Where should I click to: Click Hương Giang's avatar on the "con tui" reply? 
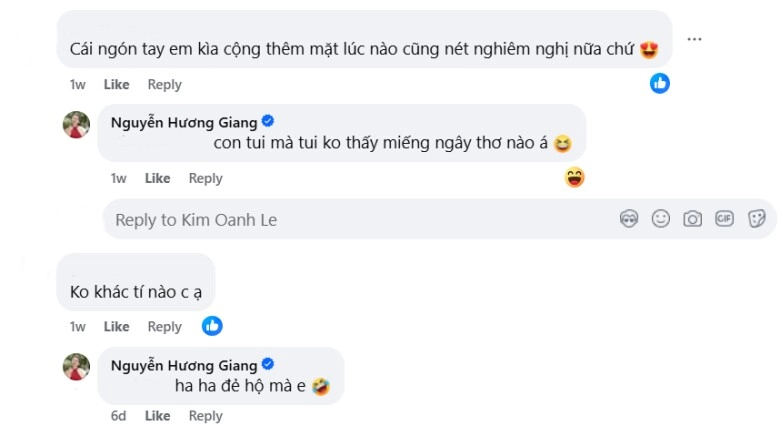pos(77,124)
